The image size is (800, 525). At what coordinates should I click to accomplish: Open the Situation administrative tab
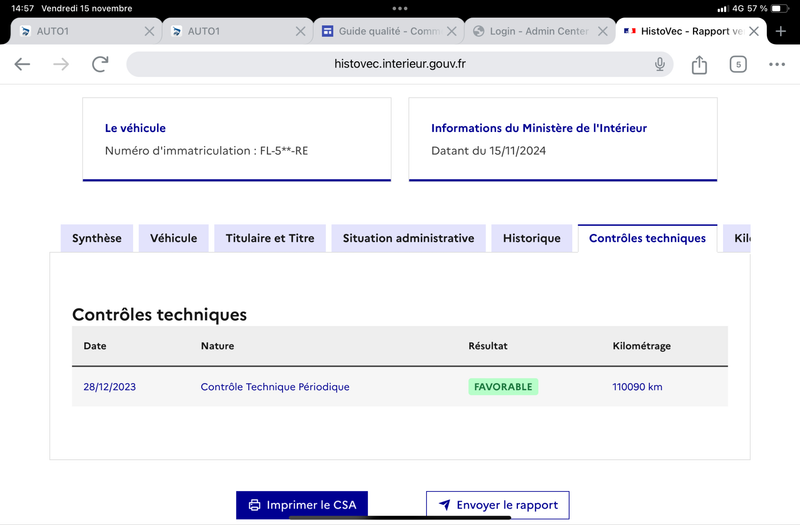[x=408, y=238]
